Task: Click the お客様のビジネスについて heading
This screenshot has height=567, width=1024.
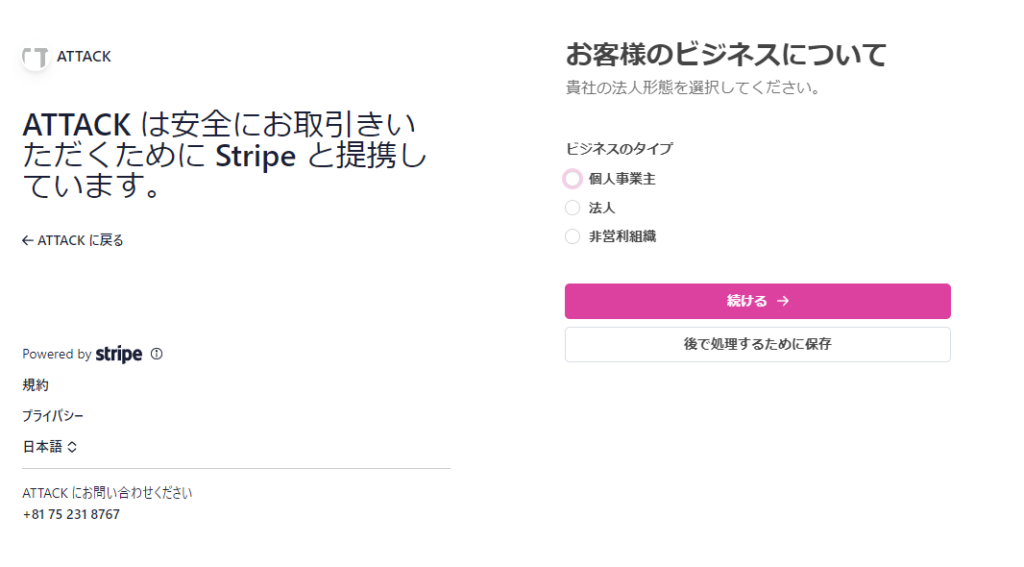Action: click(x=726, y=54)
